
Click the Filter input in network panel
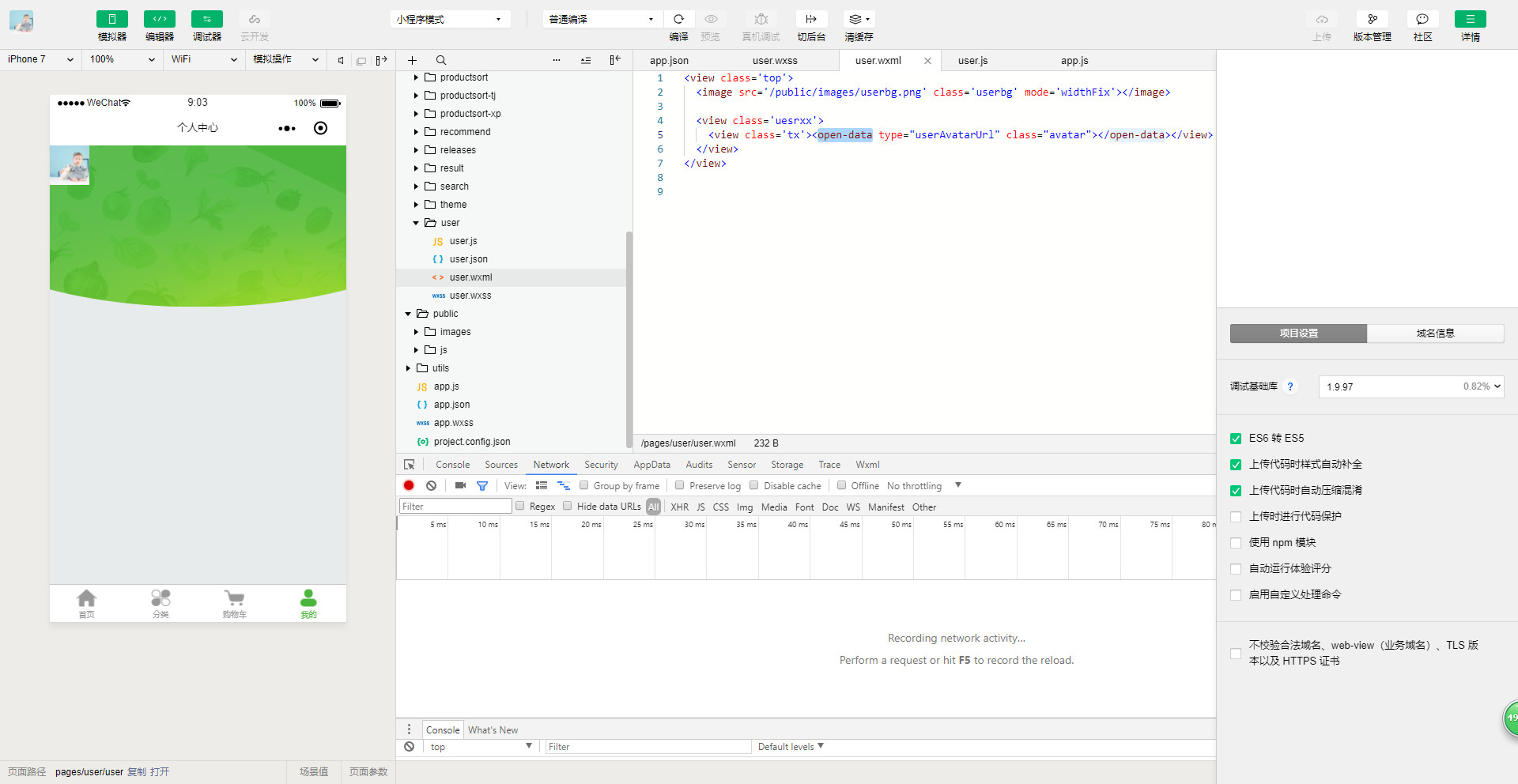click(x=455, y=507)
